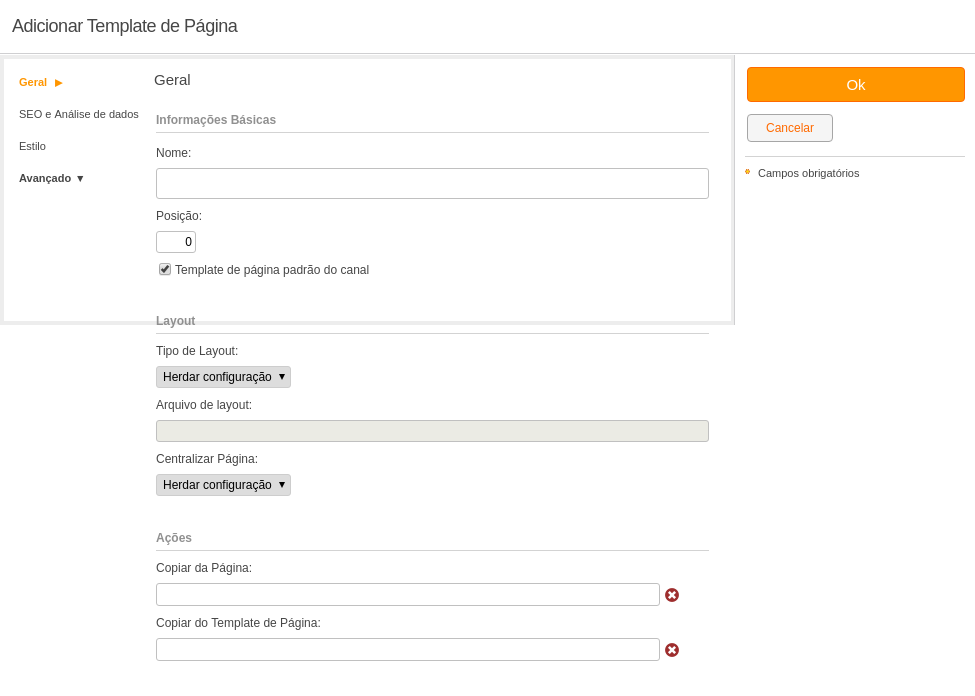Click the Cancelar button
Viewport: 975px width, 696px height.
(790, 128)
